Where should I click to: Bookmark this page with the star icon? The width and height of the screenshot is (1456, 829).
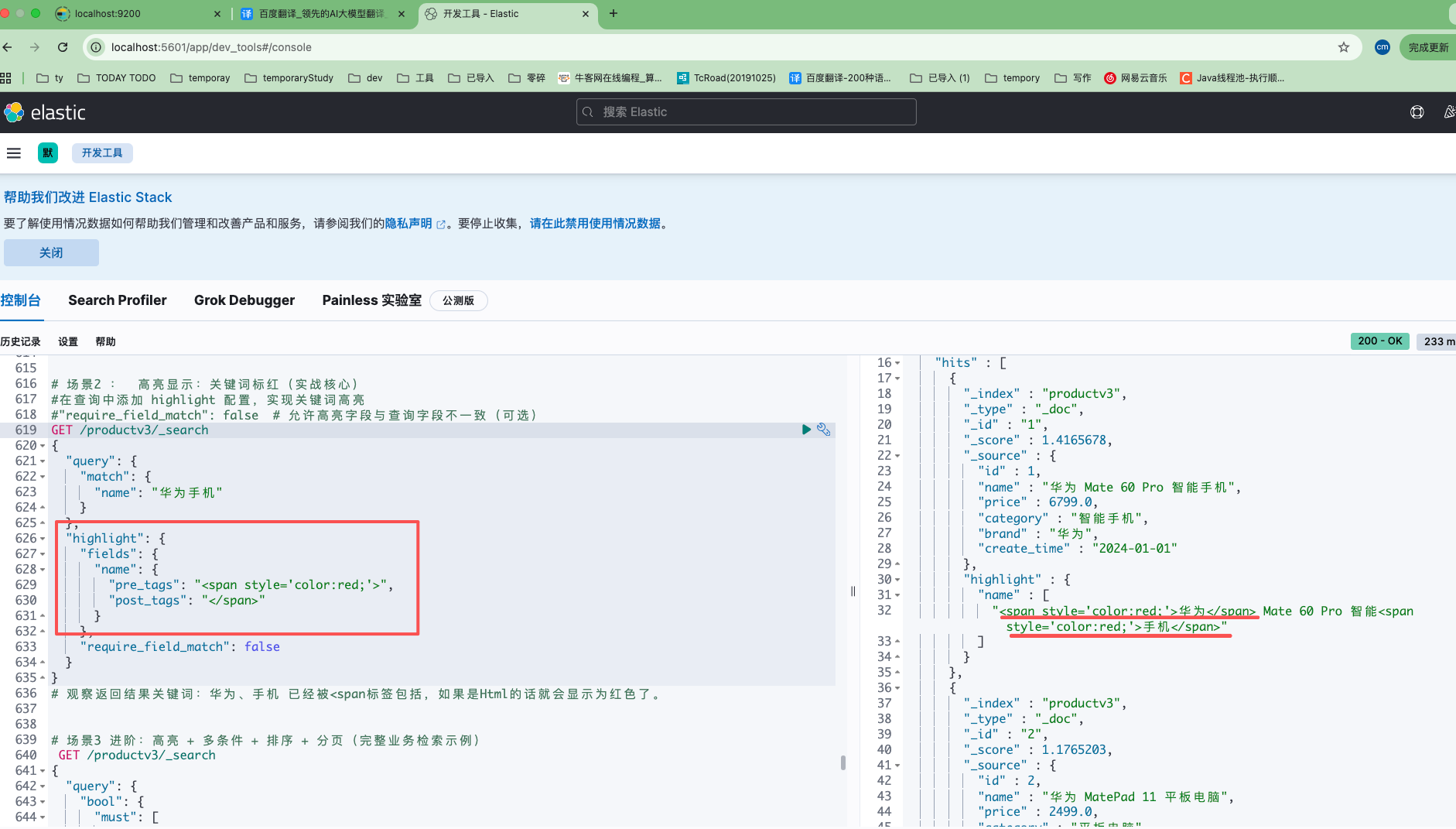[1344, 47]
